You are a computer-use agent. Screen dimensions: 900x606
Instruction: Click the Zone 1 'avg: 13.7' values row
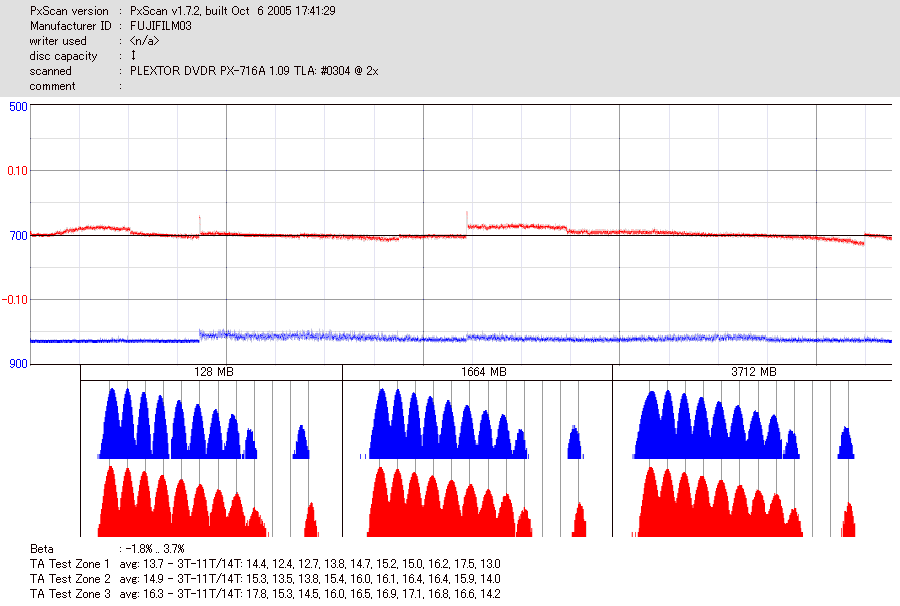(310, 564)
